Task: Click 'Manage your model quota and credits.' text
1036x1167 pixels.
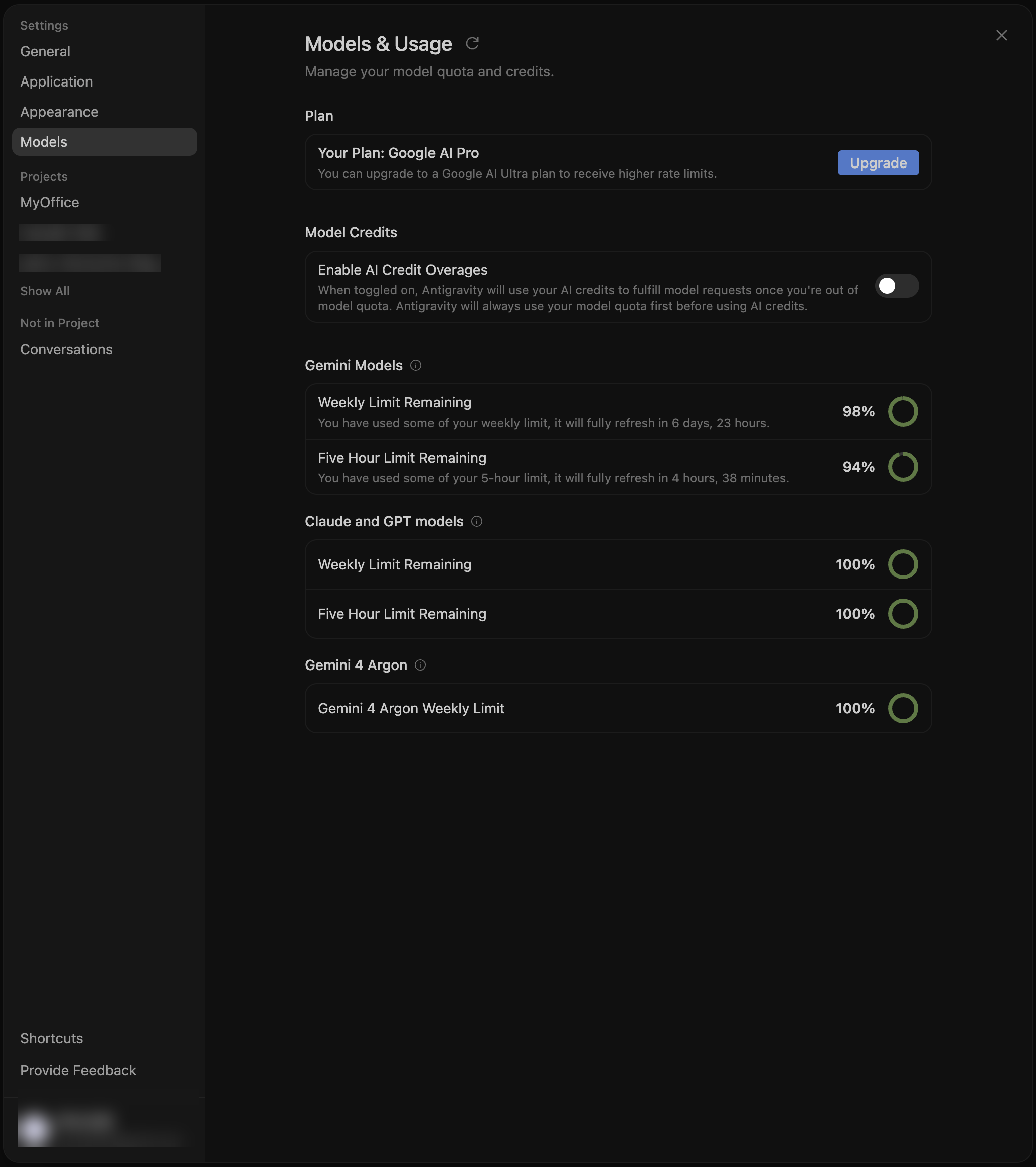Action: (x=429, y=72)
